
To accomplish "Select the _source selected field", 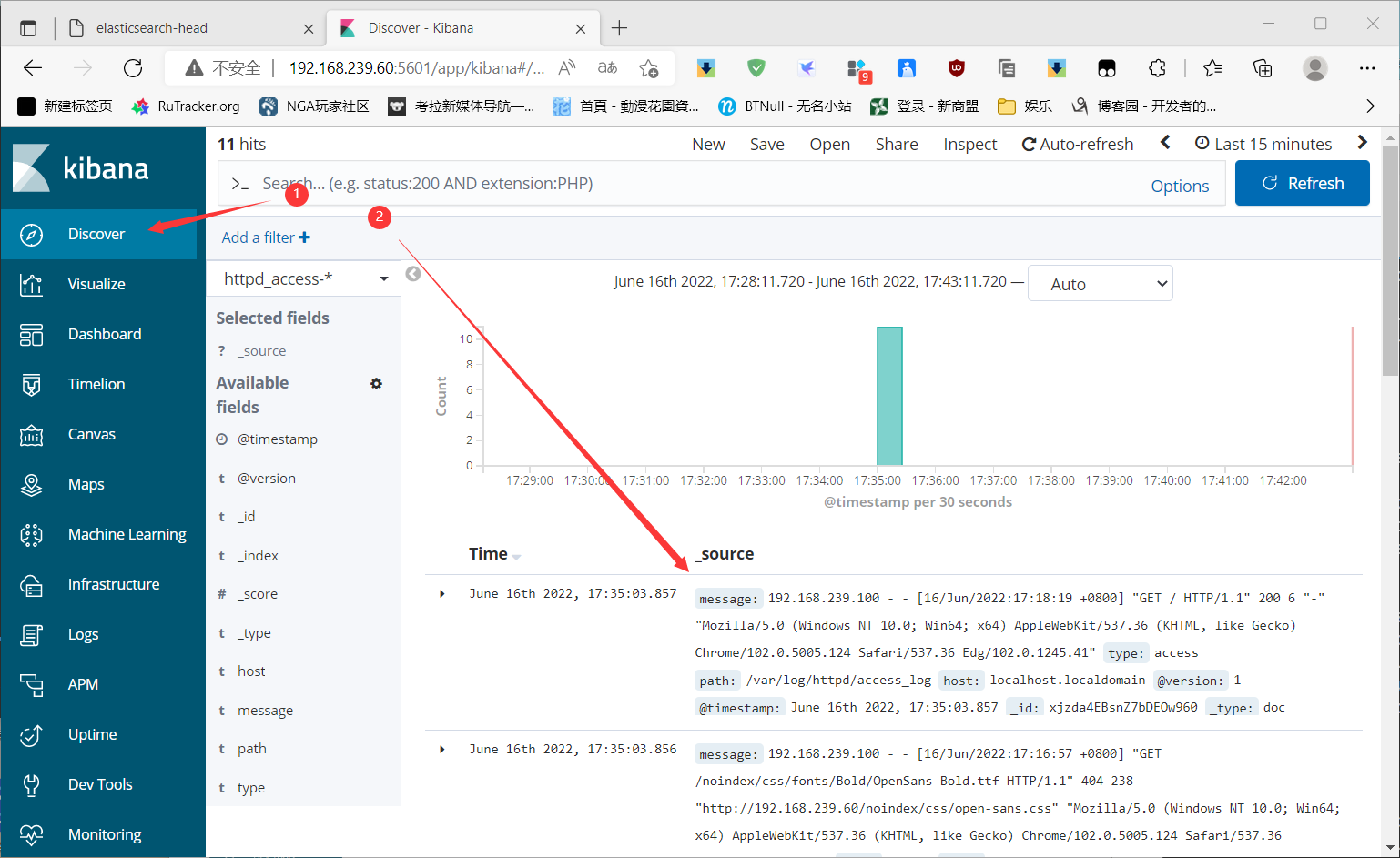I will point(262,351).
